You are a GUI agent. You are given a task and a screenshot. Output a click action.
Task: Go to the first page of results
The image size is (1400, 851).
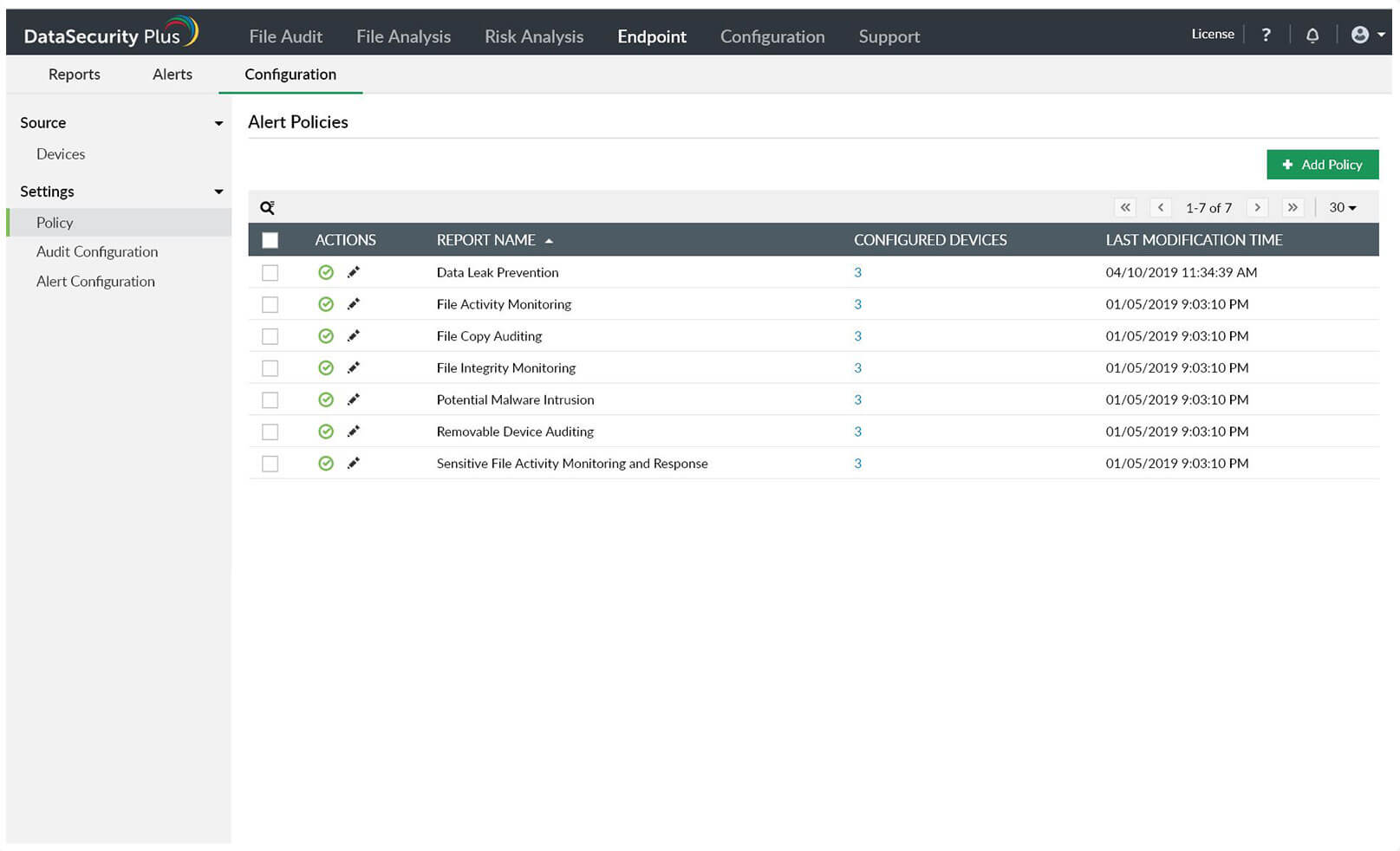pyautogui.click(x=1125, y=208)
